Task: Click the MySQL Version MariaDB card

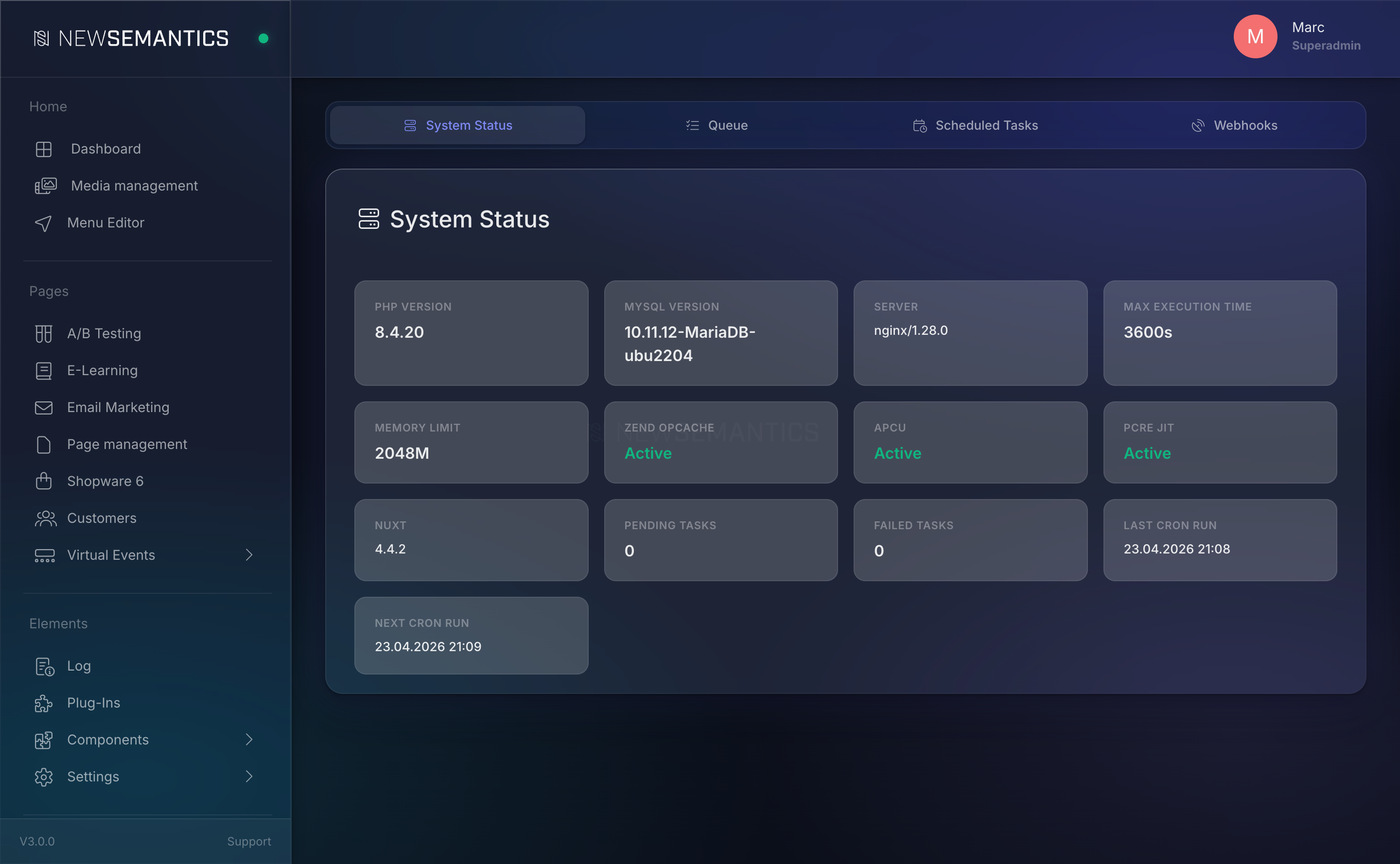Action: [721, 333]
